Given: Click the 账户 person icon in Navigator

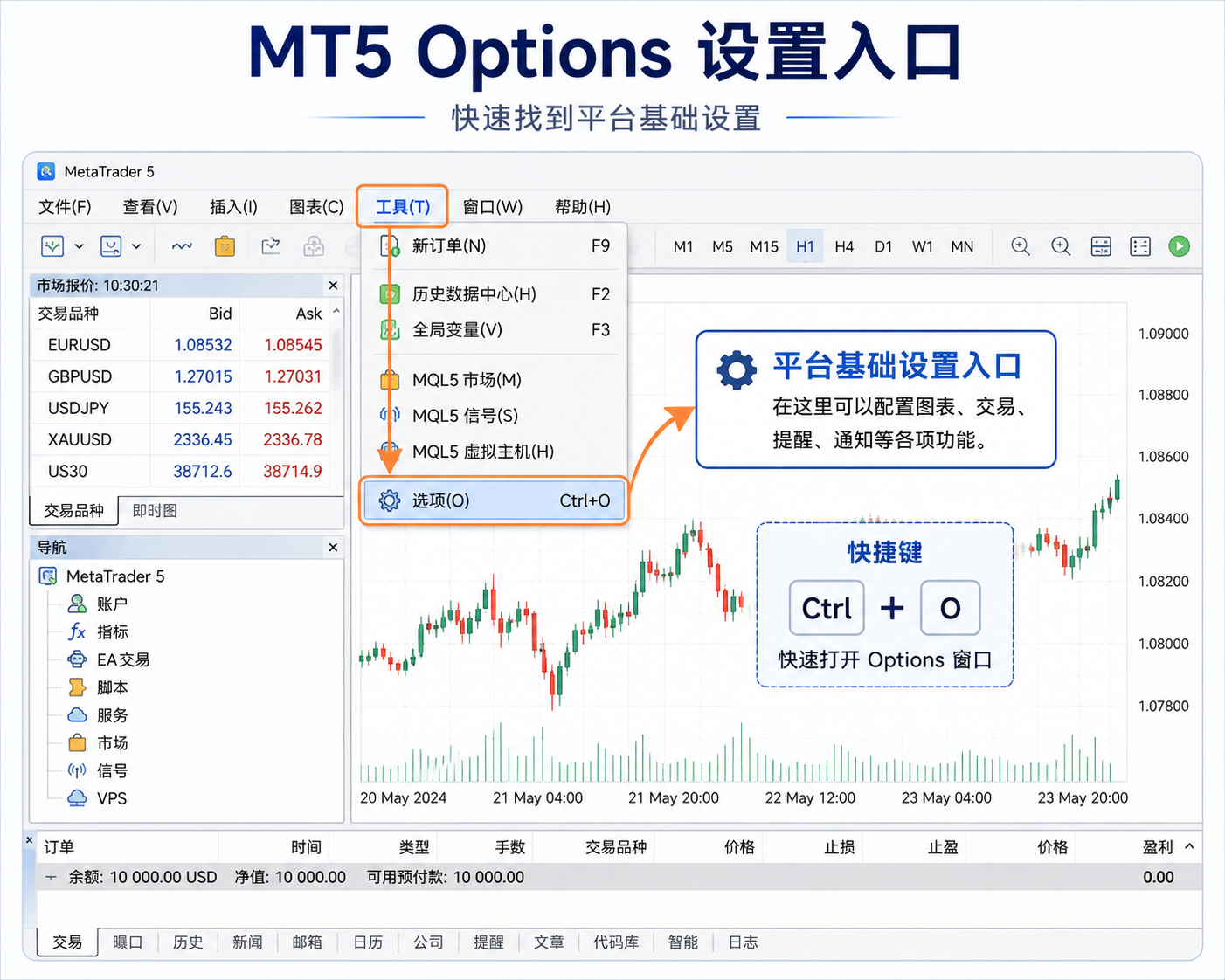Looking at the screenshot, I should point(77,604).
